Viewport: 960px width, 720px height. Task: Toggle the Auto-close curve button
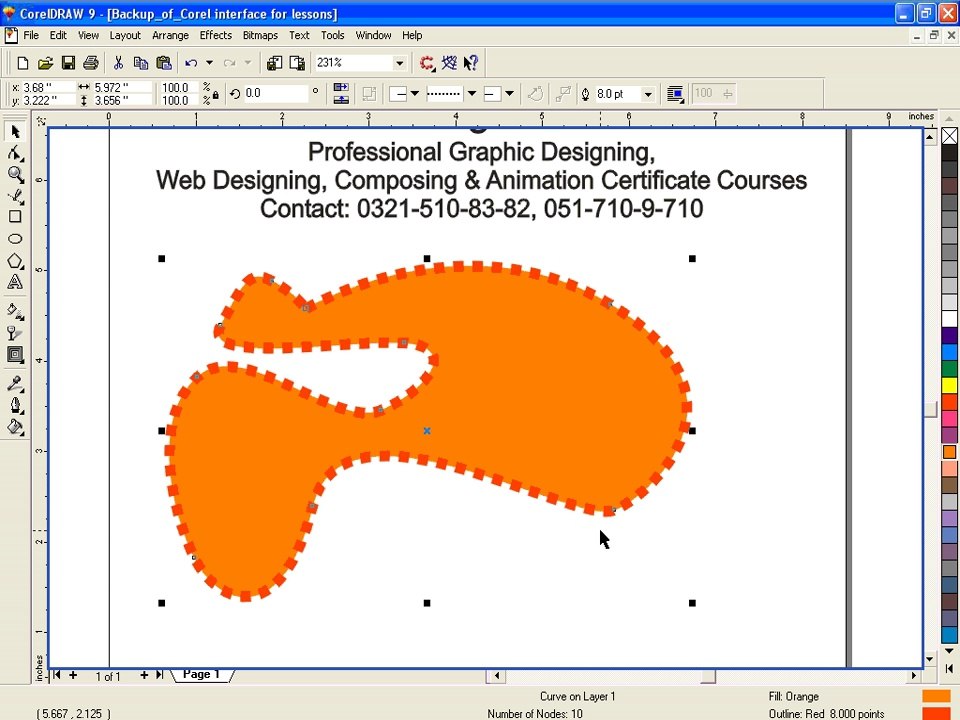[x=535, y=94]
